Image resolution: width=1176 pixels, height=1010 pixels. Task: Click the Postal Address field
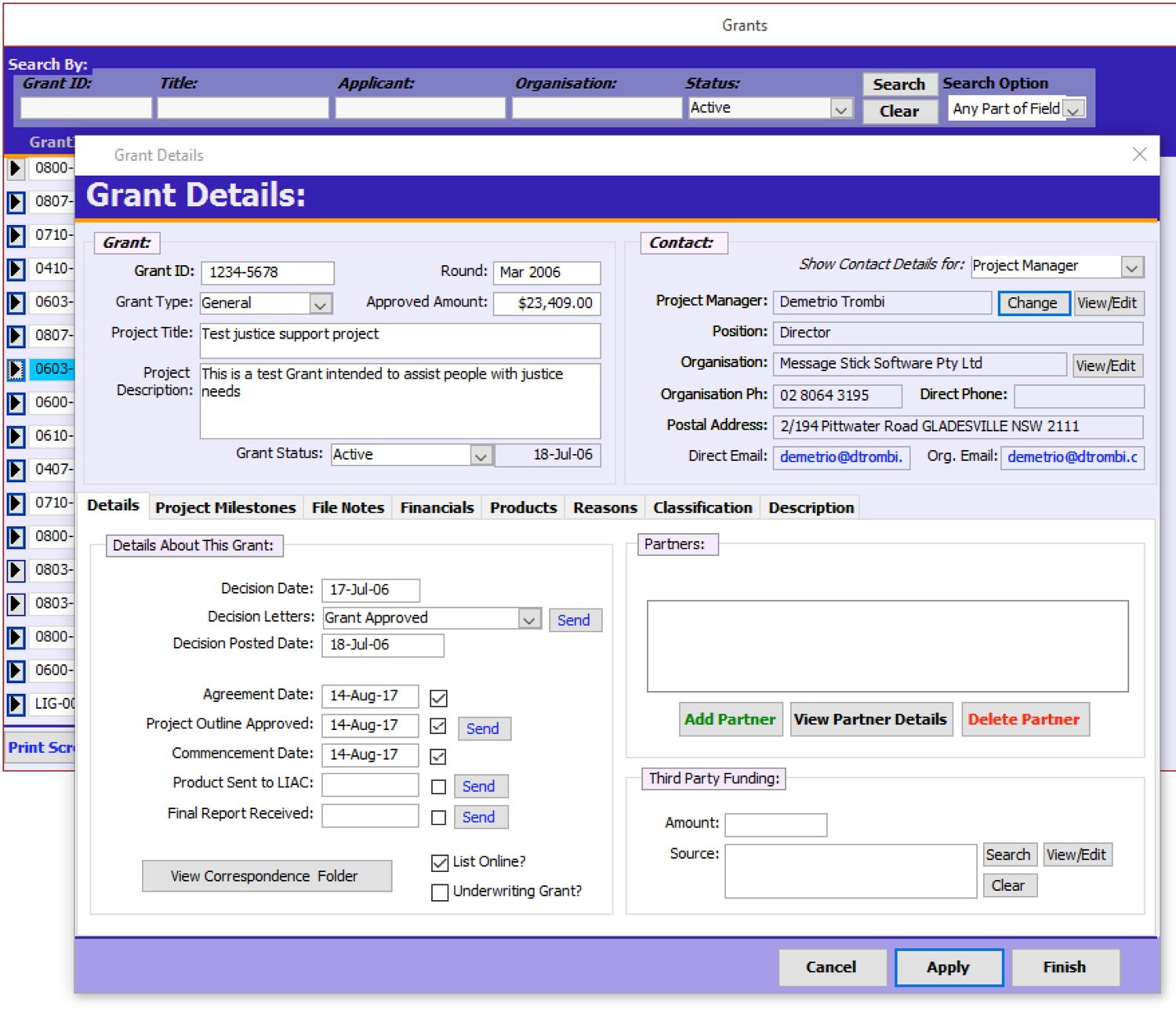point(958,427)
